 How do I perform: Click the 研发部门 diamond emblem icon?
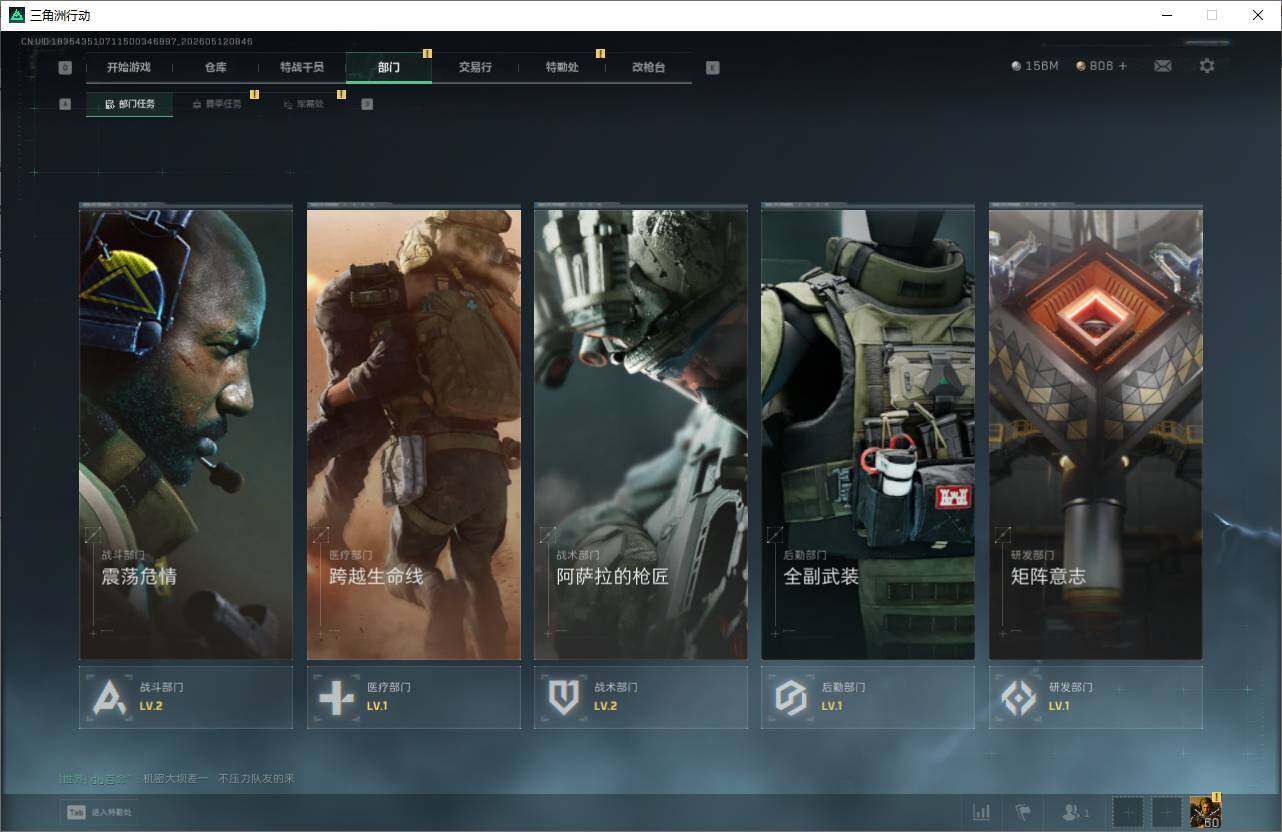[1019, 697]
